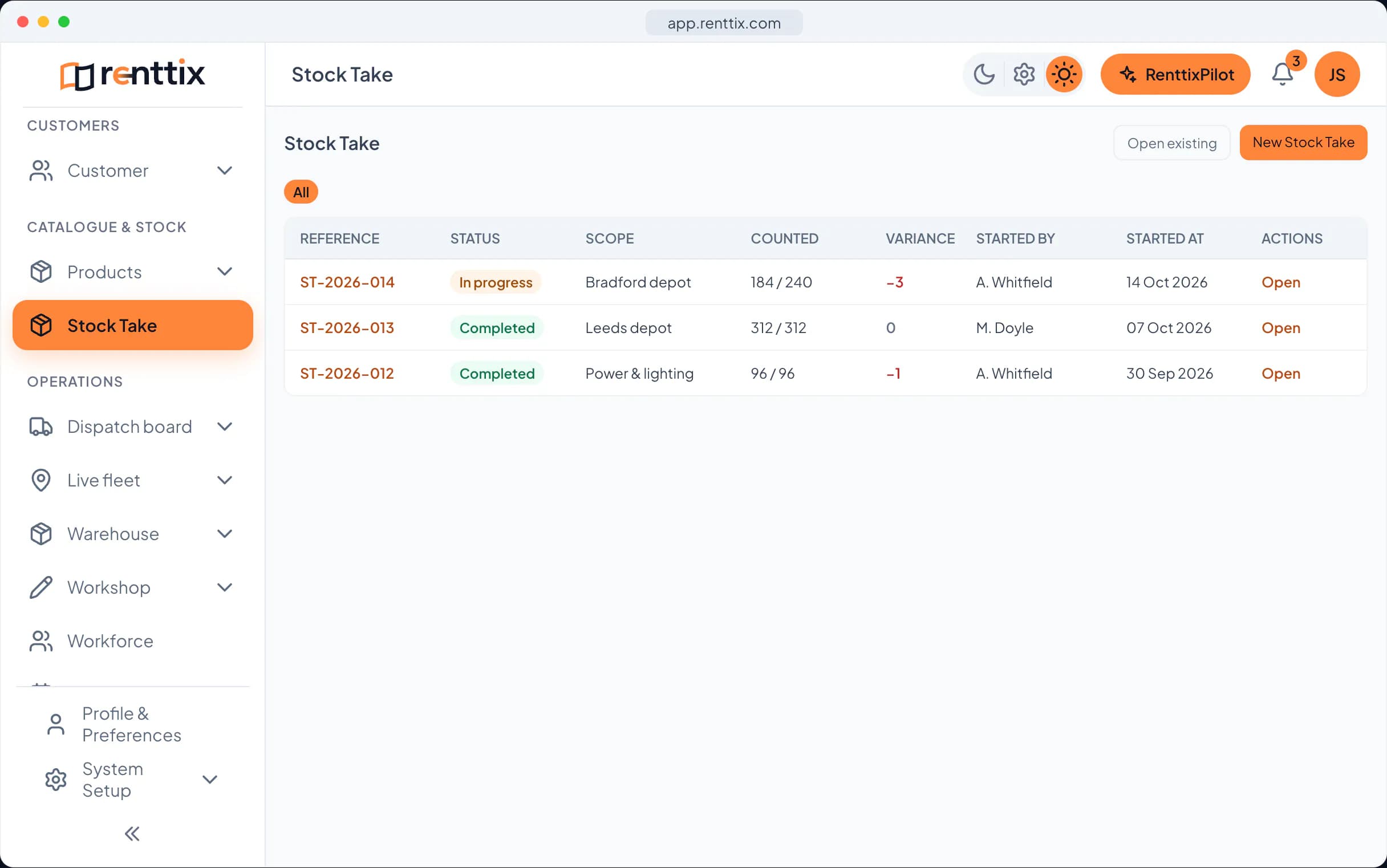Screen dimensions: 1387x868
Task: Click the In progress status badge
Action: pos(496,282)
